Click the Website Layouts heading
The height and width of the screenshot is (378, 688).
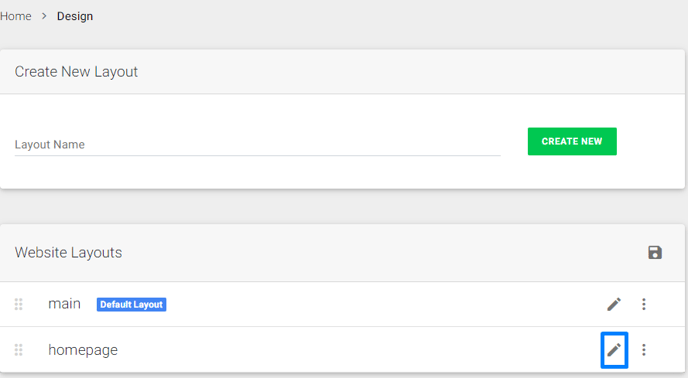click(x=68, y=252)
